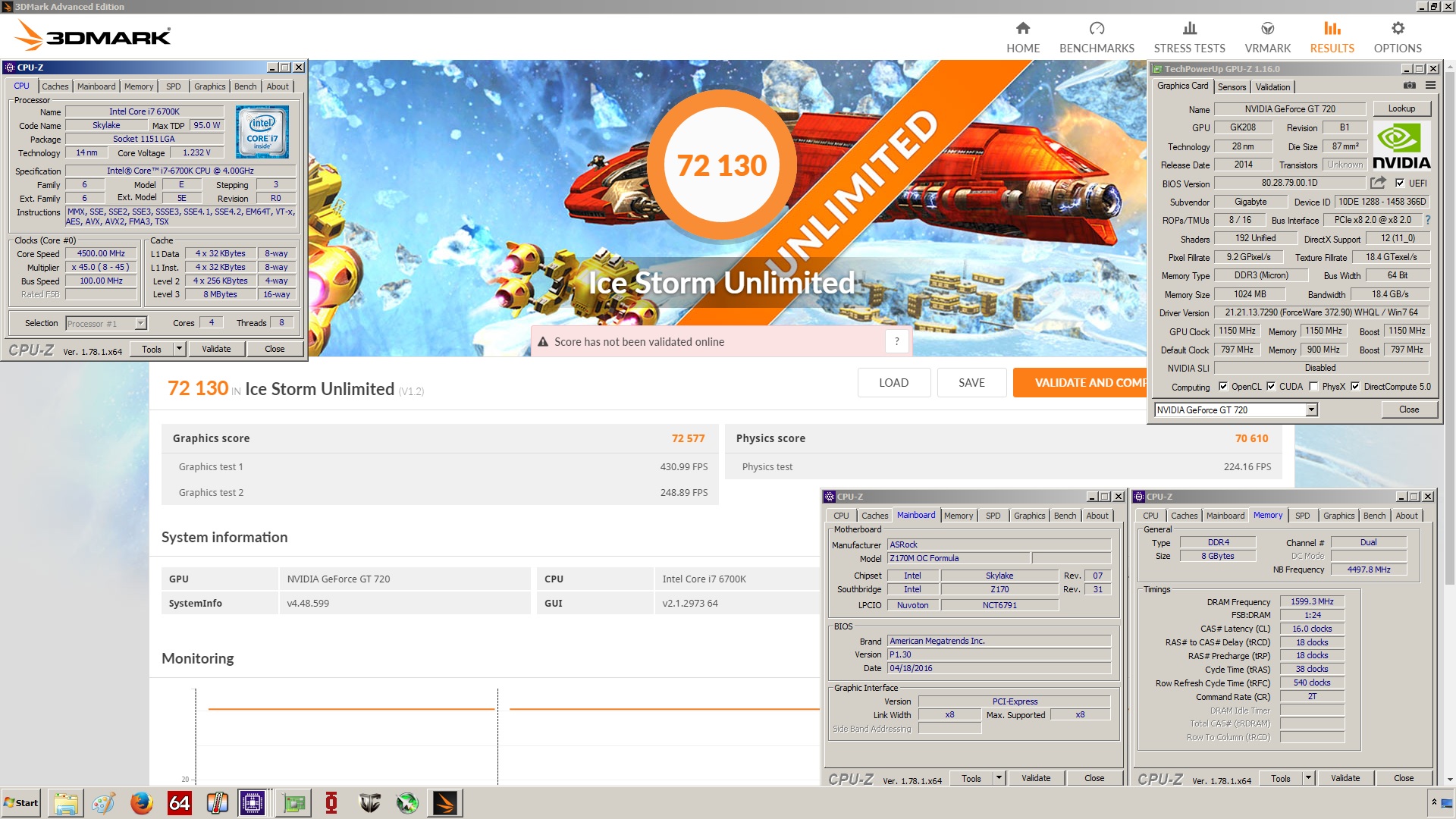This screenshot has width=1456, height=819.
Task: Click Z170M OC Formula model field
Action: [x=959, y=558]
